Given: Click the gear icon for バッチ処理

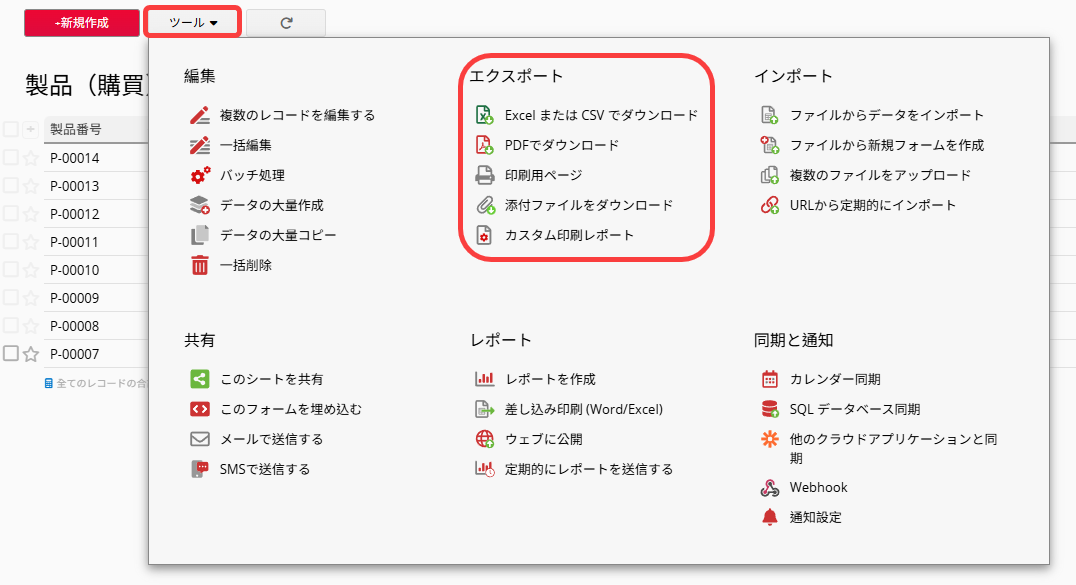Looking at the screenshot, I should (200, 175).
